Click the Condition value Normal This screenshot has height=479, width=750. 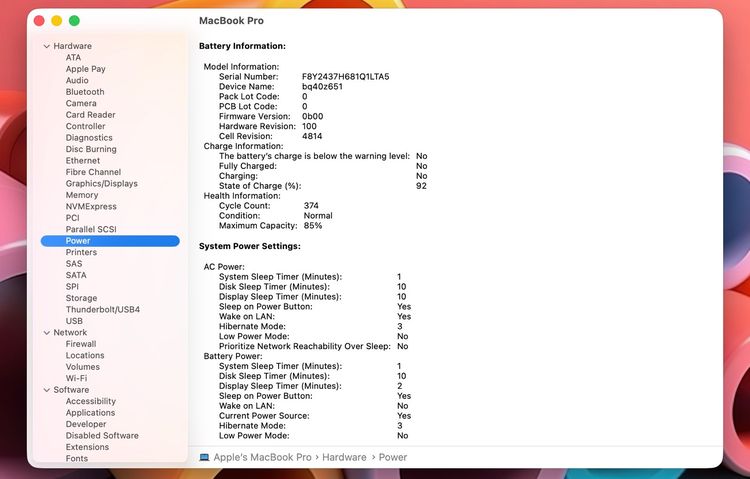coord(318,216)
